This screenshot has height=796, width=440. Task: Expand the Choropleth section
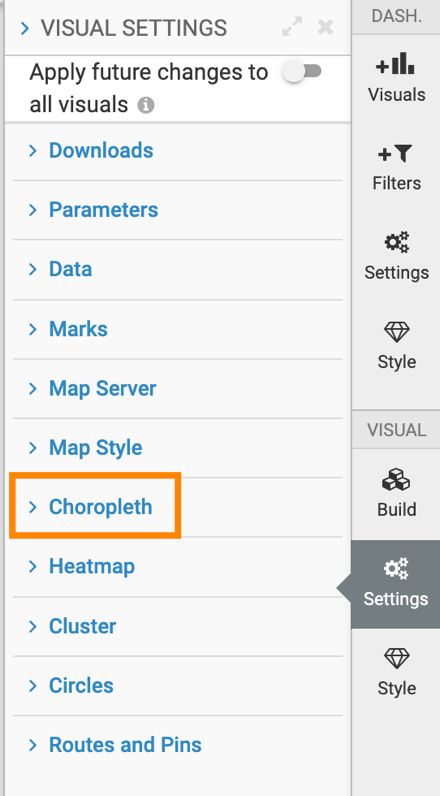178,507
